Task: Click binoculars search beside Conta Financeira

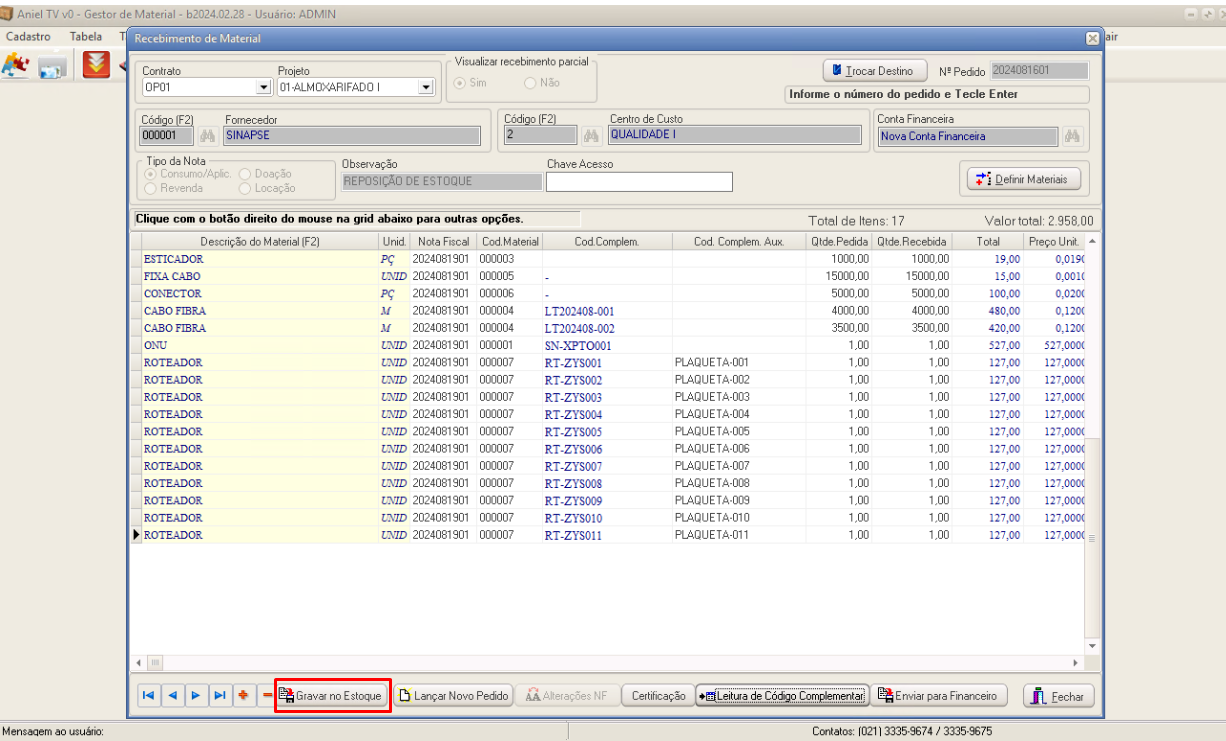Action: pos(1072,136)
